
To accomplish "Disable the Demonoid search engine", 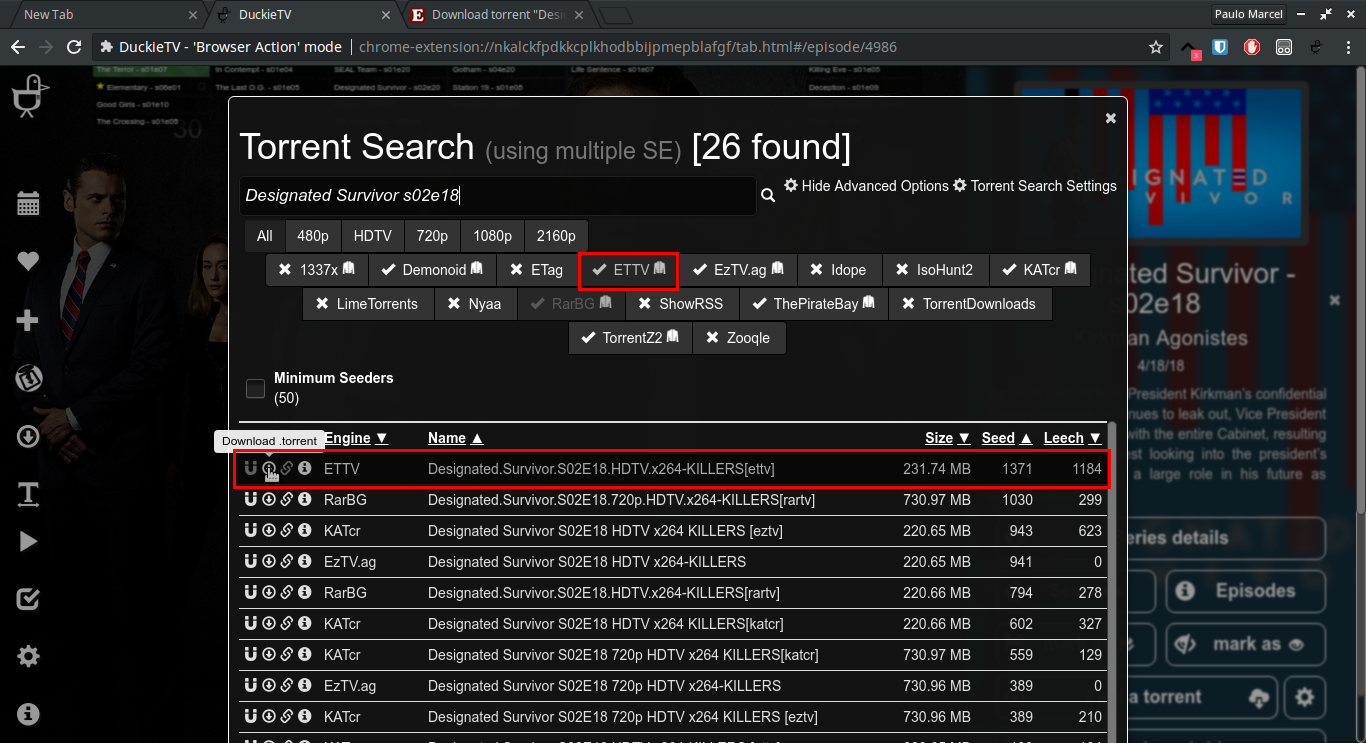I will (433, 270).
